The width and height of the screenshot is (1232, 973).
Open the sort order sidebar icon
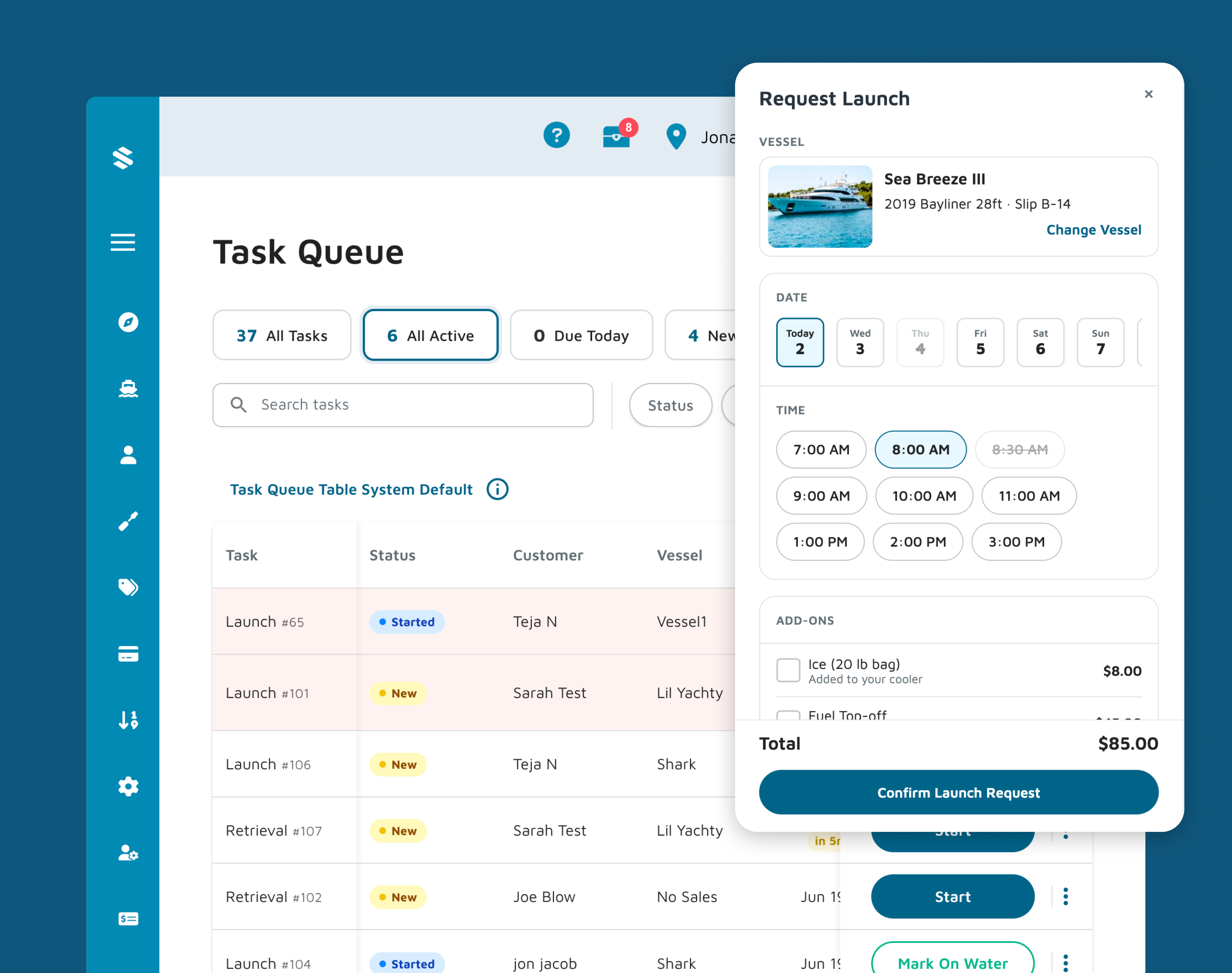128,720
